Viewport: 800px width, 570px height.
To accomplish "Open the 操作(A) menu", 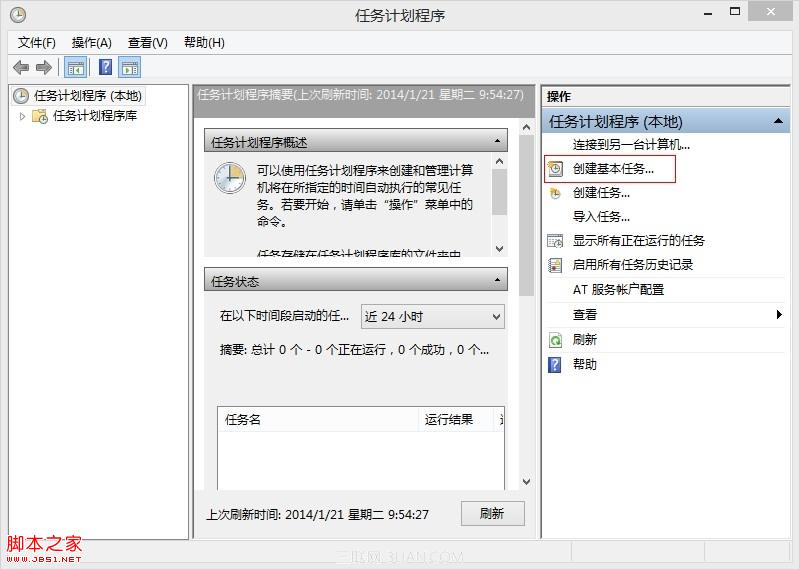I will [x=92, y=42].
